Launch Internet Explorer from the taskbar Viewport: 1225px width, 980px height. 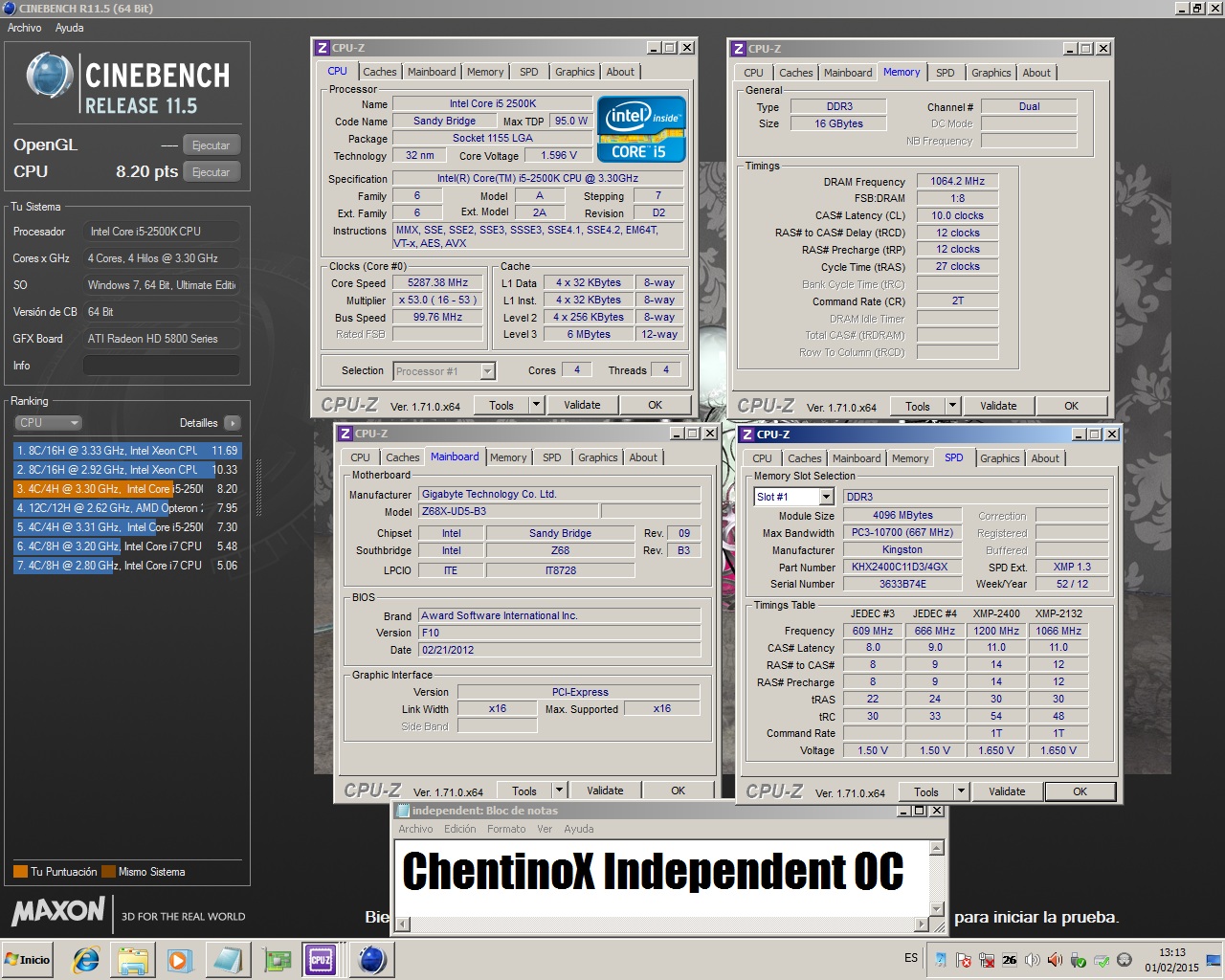[86, 960]
